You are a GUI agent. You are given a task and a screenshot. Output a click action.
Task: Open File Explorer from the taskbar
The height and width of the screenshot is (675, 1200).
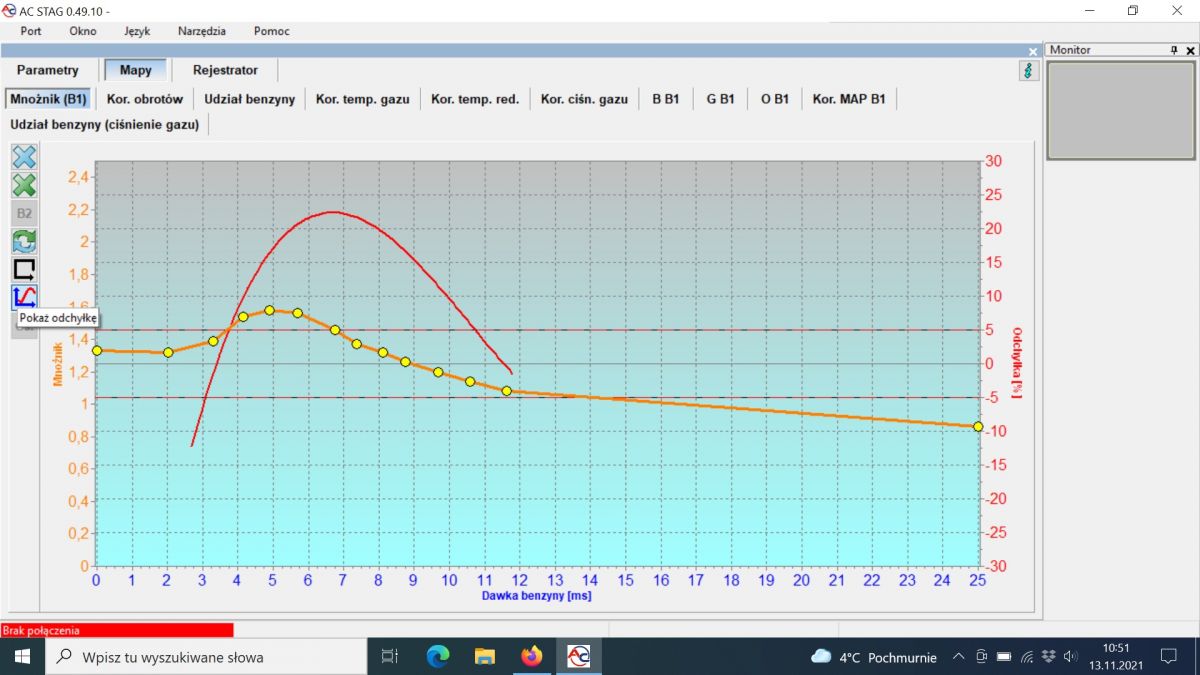point(485,657)
